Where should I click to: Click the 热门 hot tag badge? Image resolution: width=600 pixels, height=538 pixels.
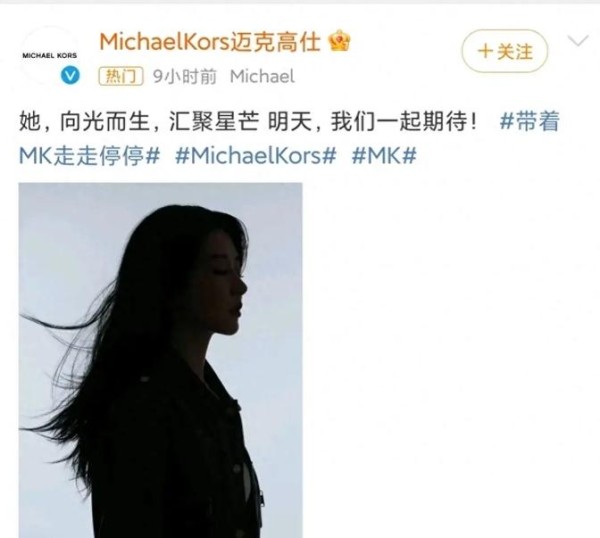click(x=121, y=76)
